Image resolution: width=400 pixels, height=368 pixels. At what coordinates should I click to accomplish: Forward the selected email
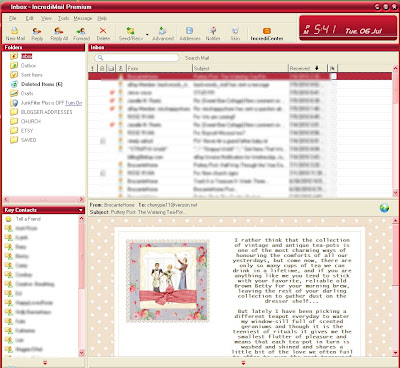tap(81, 34)
